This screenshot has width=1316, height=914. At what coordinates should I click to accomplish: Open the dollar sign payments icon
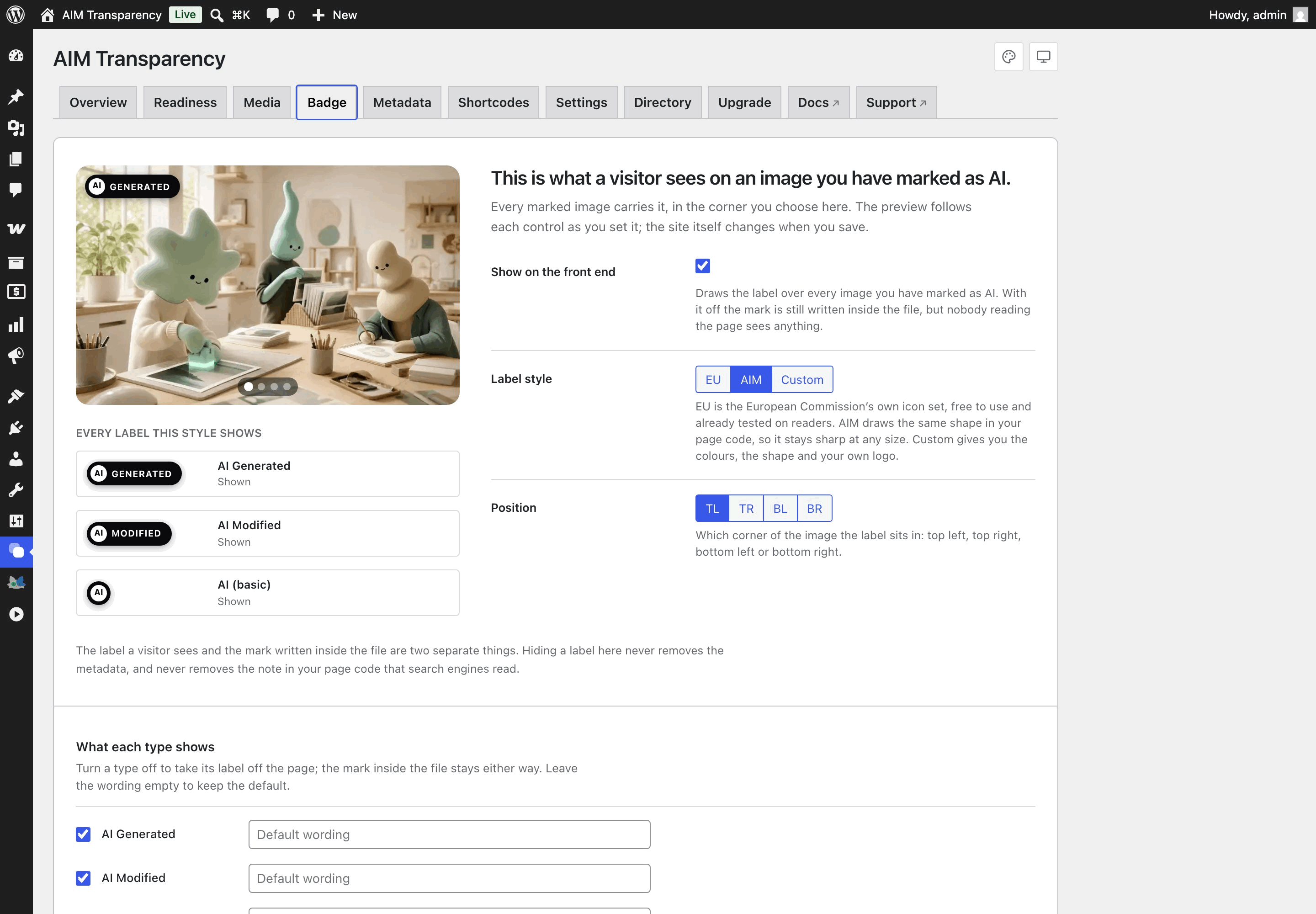coord(16,292)
